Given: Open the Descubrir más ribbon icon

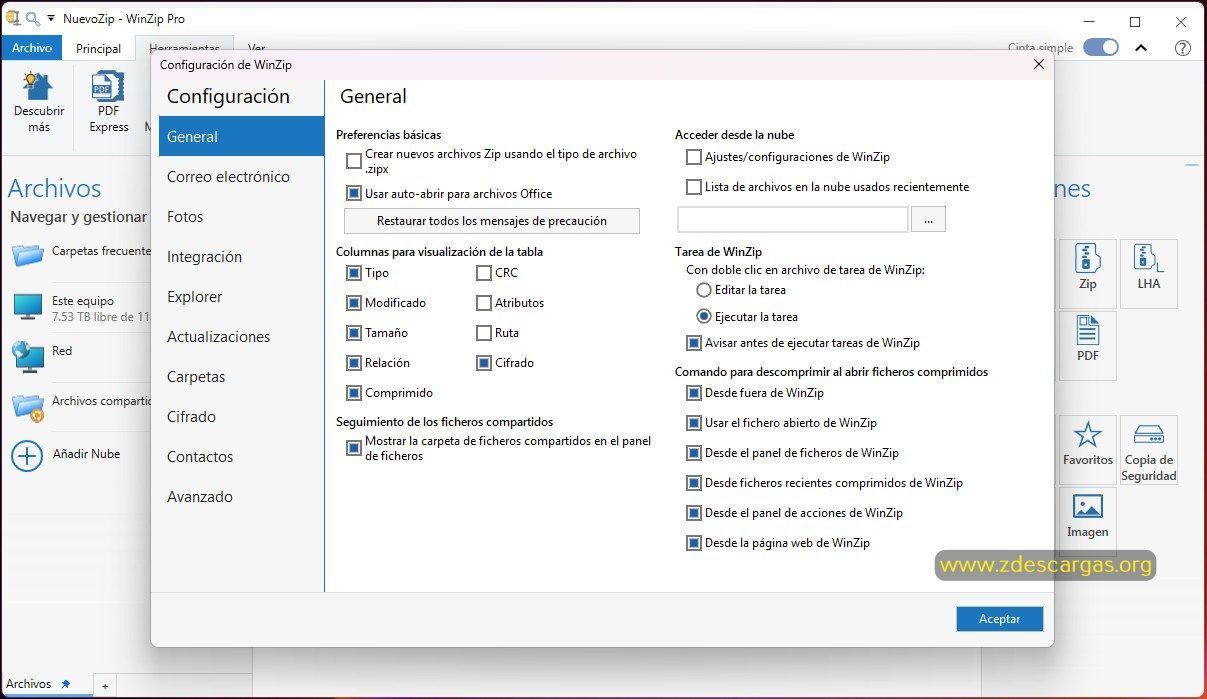Looking at the screenshot, I should (38, 86).
